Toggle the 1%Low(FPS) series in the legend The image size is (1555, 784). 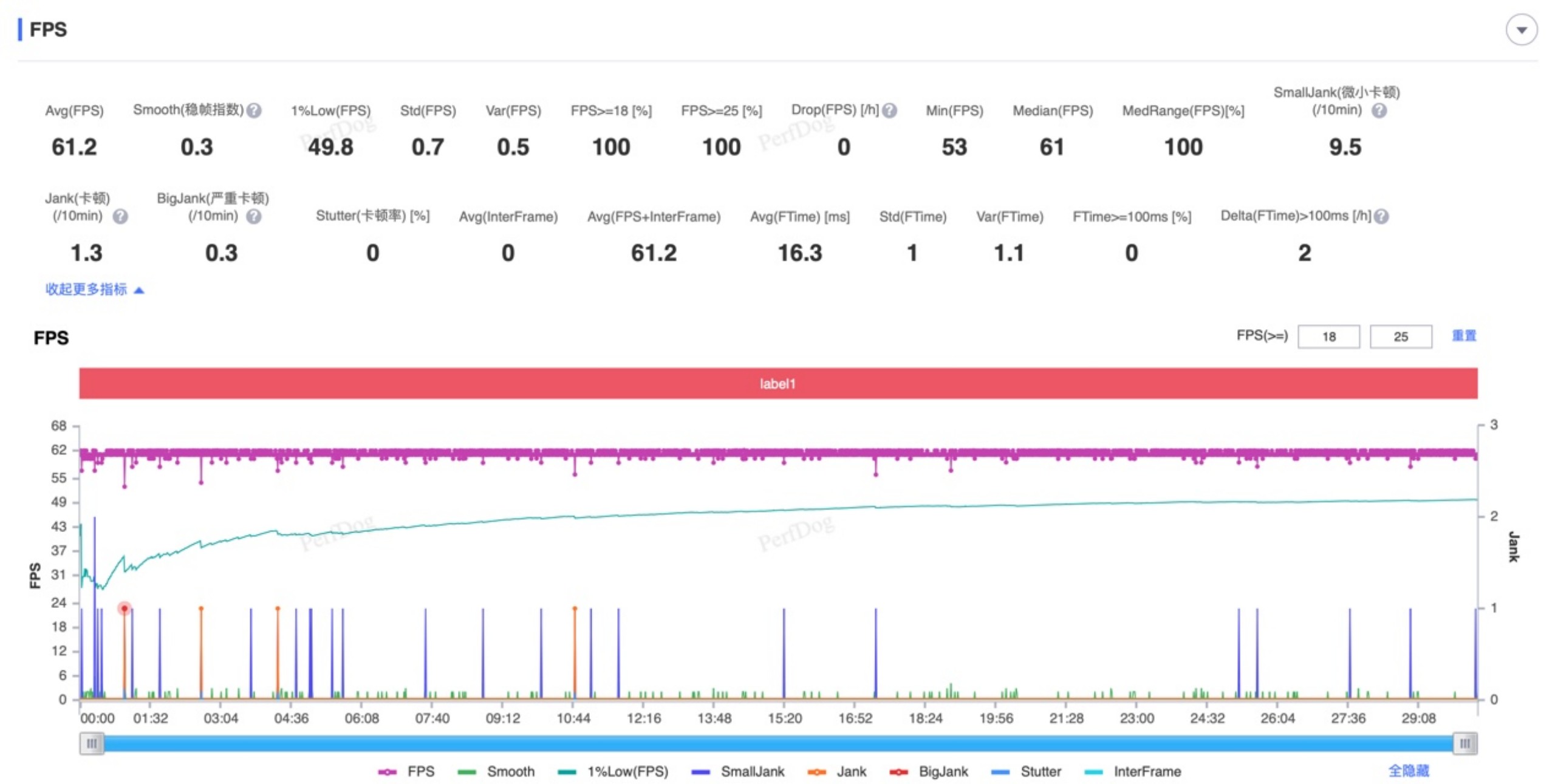coord(612,771)
